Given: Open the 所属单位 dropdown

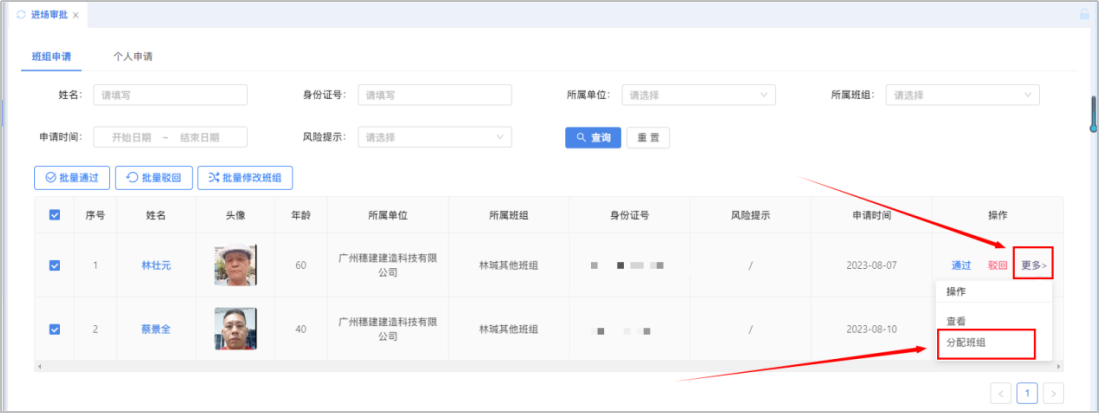Looking at the screenshot, I should coord(698,95).
